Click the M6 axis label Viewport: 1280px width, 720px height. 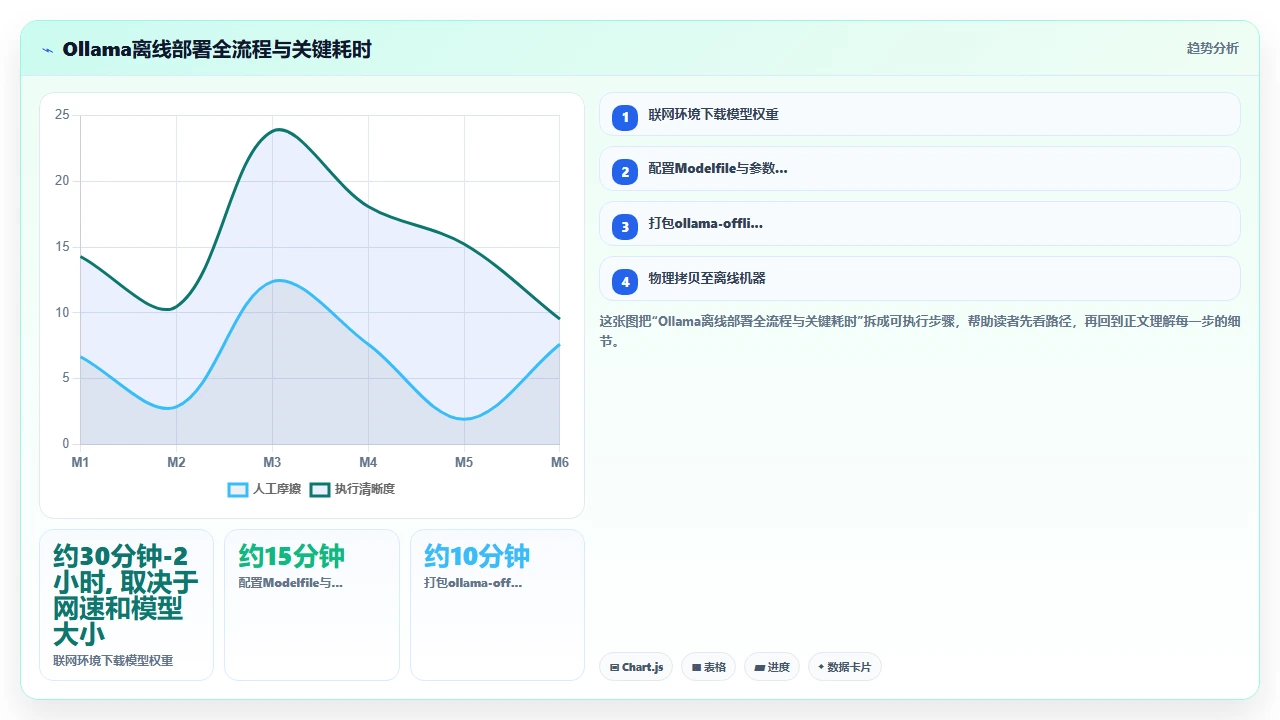point(560,462)
